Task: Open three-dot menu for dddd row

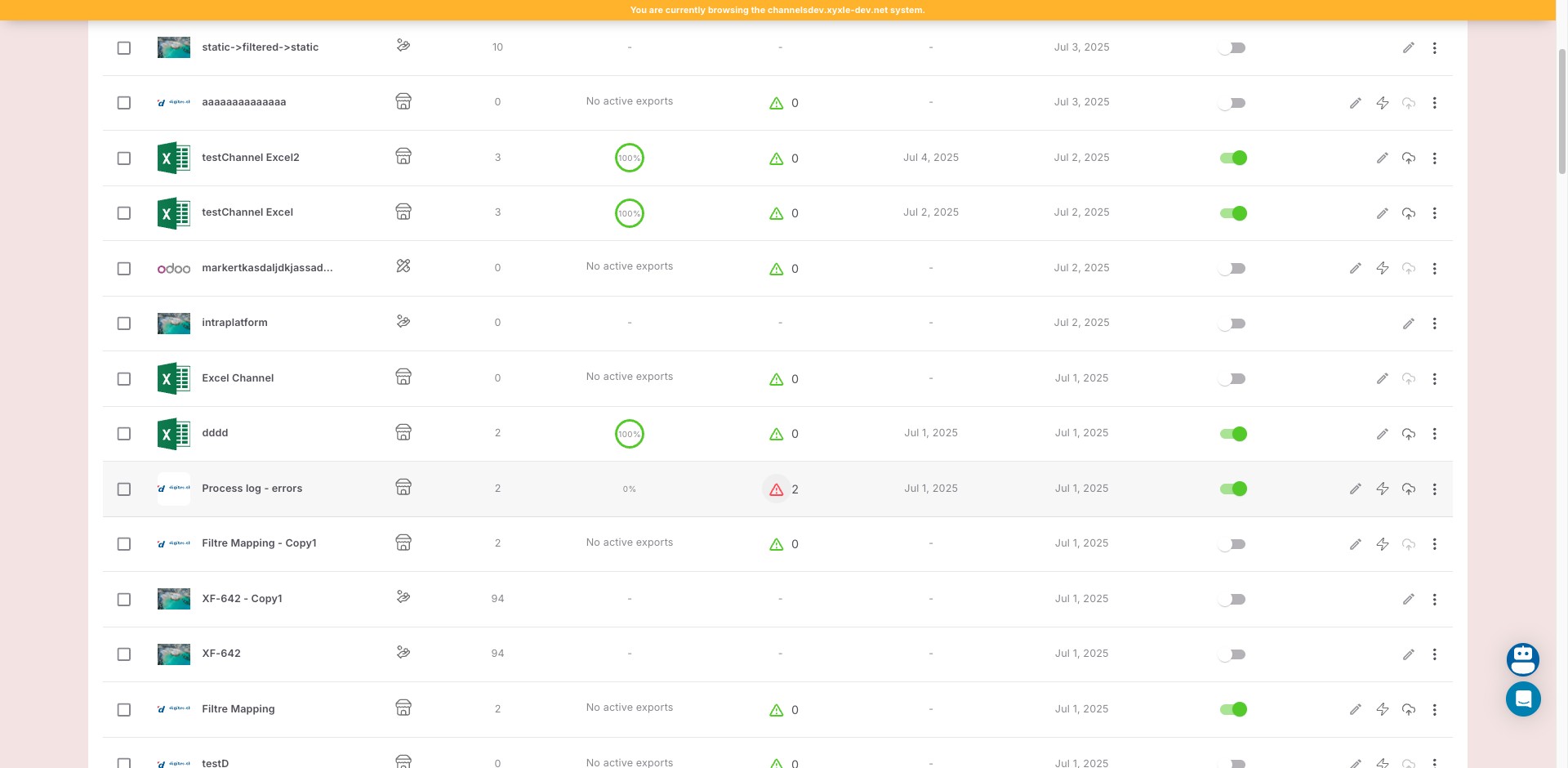Action: click(1434, 434)
